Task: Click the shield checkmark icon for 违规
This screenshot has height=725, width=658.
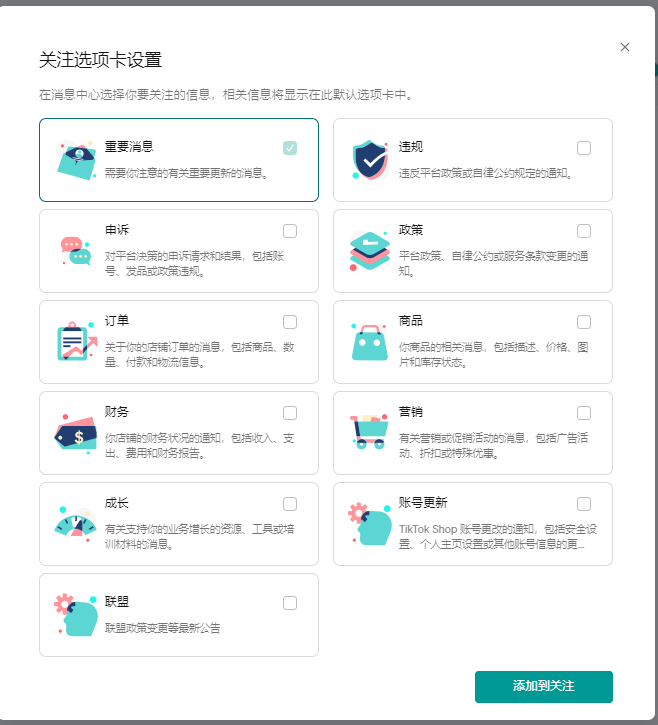Action: [x=370, y=160]
